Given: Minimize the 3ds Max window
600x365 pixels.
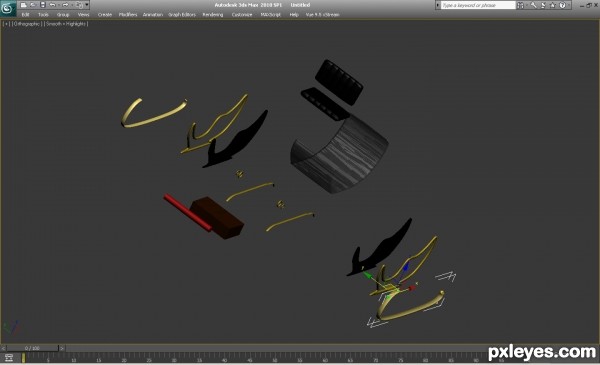Looking at the screenshot, I should click(x=582, y=5).
